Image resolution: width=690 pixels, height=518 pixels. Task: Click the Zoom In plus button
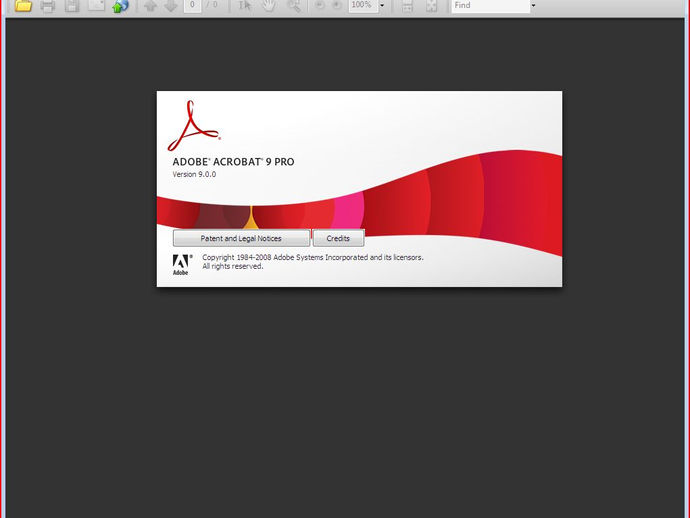pos(337,5)
